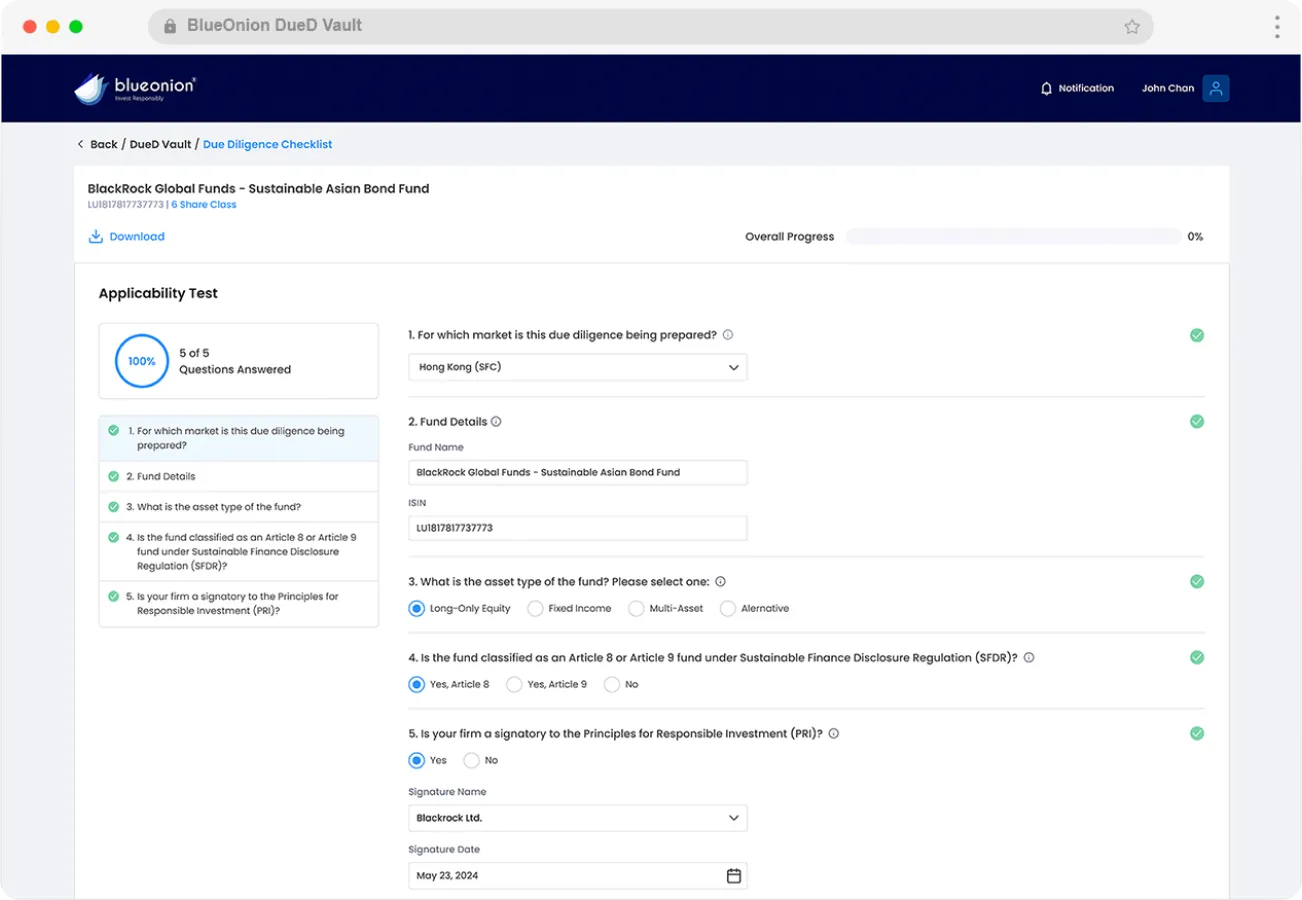Jump to sidebar item 3 asset type

239,507
